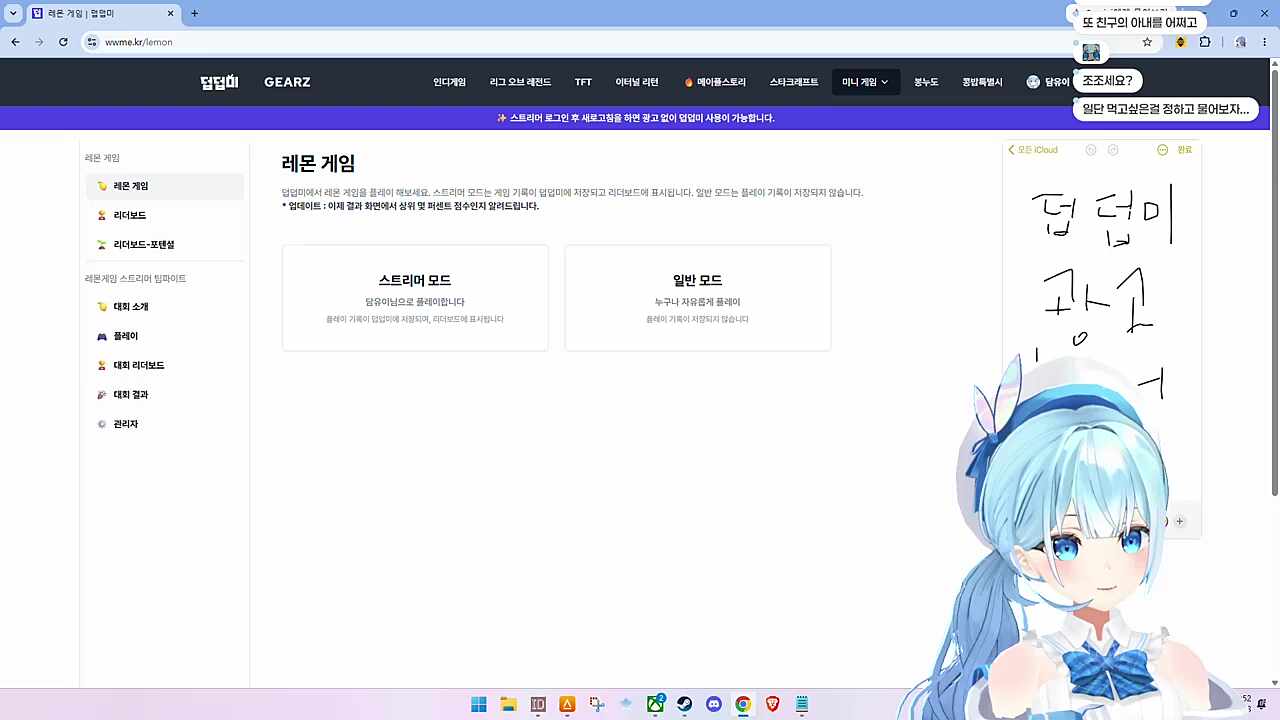Click the Steam icon in the taskbar
This screenshot has width=1280, height=720.
click(x=684, y=704)
